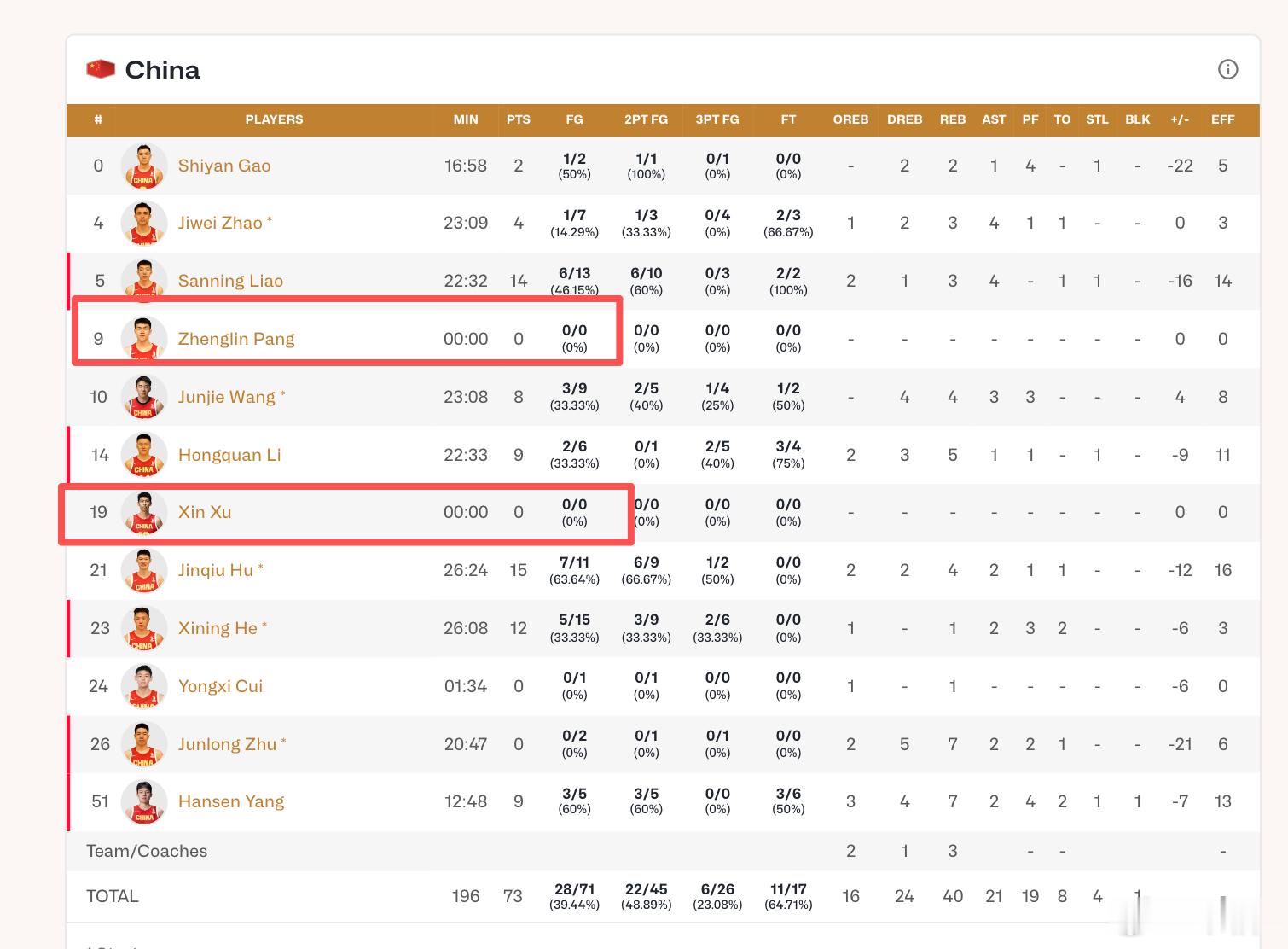Click Shiyan Gao's avatar photo
Image resolution: width=1288 pixels, height=949 pixels.
(x=143, y=166)
